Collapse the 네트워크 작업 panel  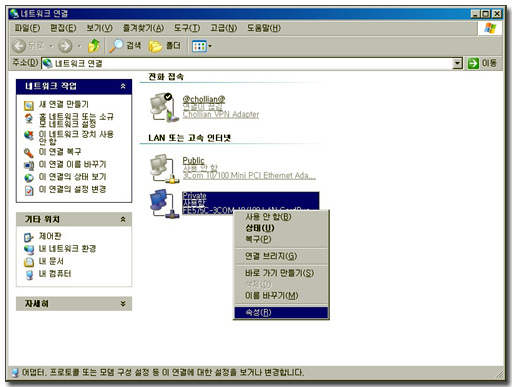[123, 86]
